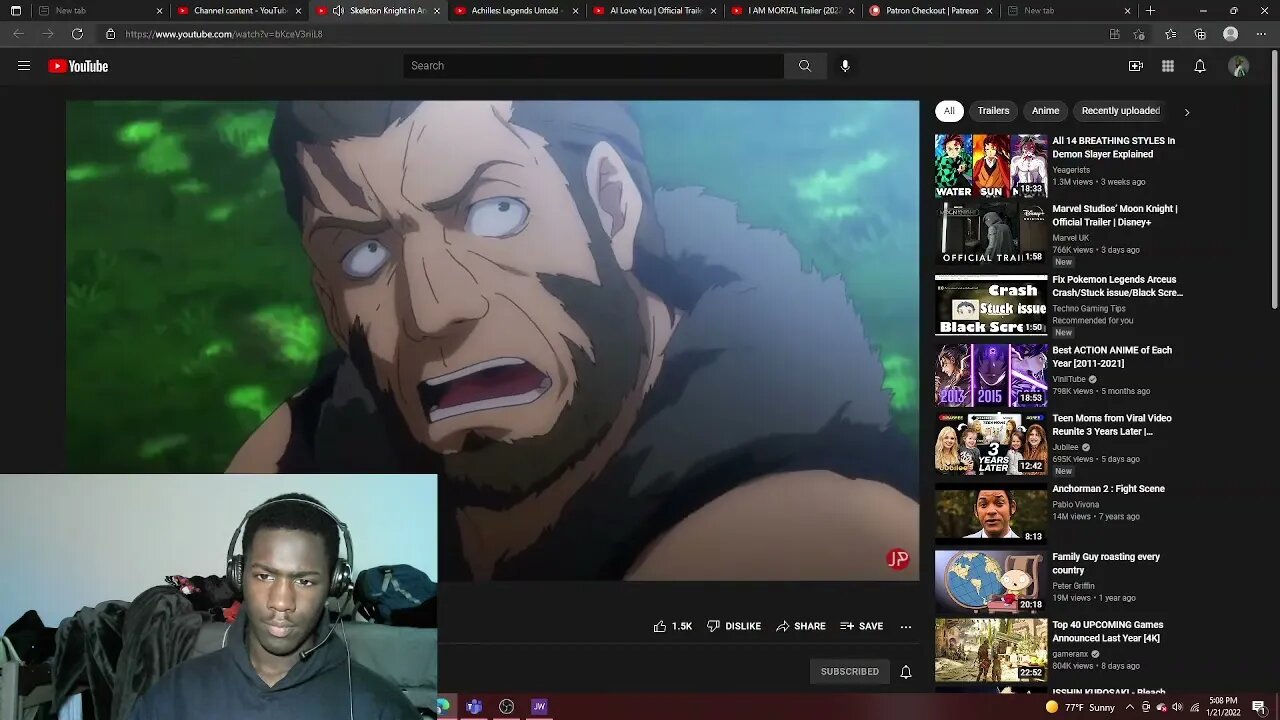This screenshot has height=720, width=1280.
Task: Go to the YouTube home logo
Action: (78, 66)
